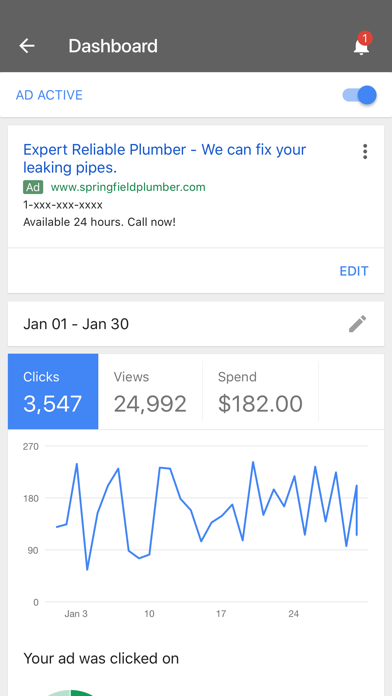Click the ad phone number 1-xxx-xxx-xxxx
The image size is (392, 696).
click(x=63, y=205)
